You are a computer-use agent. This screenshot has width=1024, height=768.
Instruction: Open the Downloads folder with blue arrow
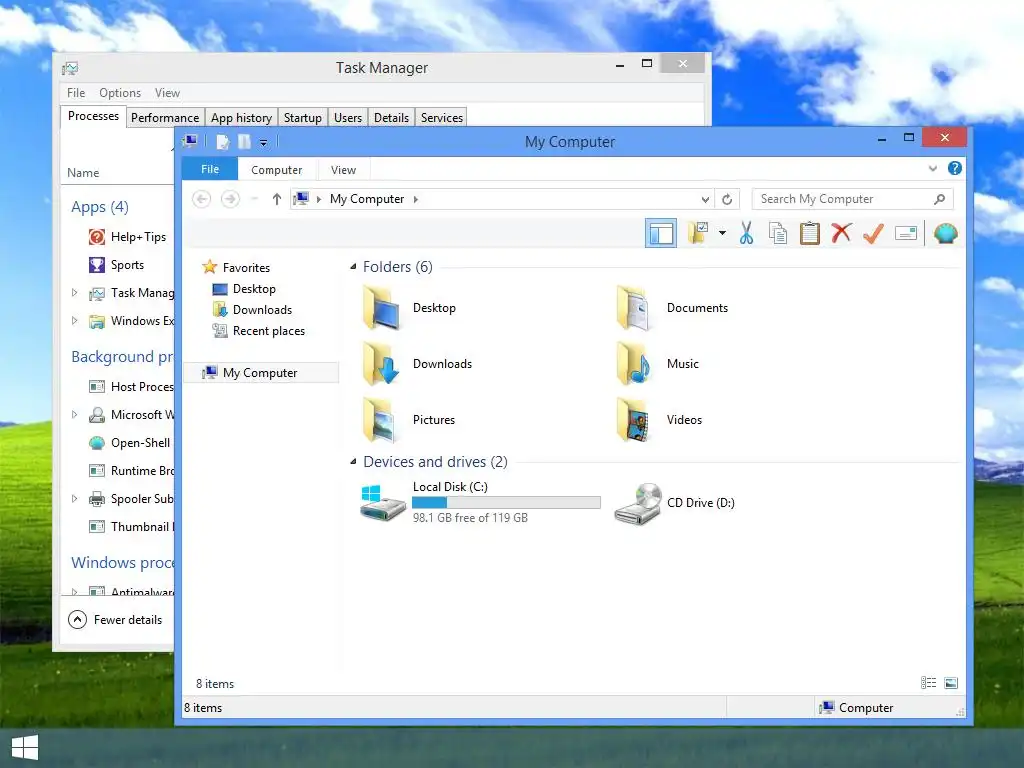click(x=382, y=364)
